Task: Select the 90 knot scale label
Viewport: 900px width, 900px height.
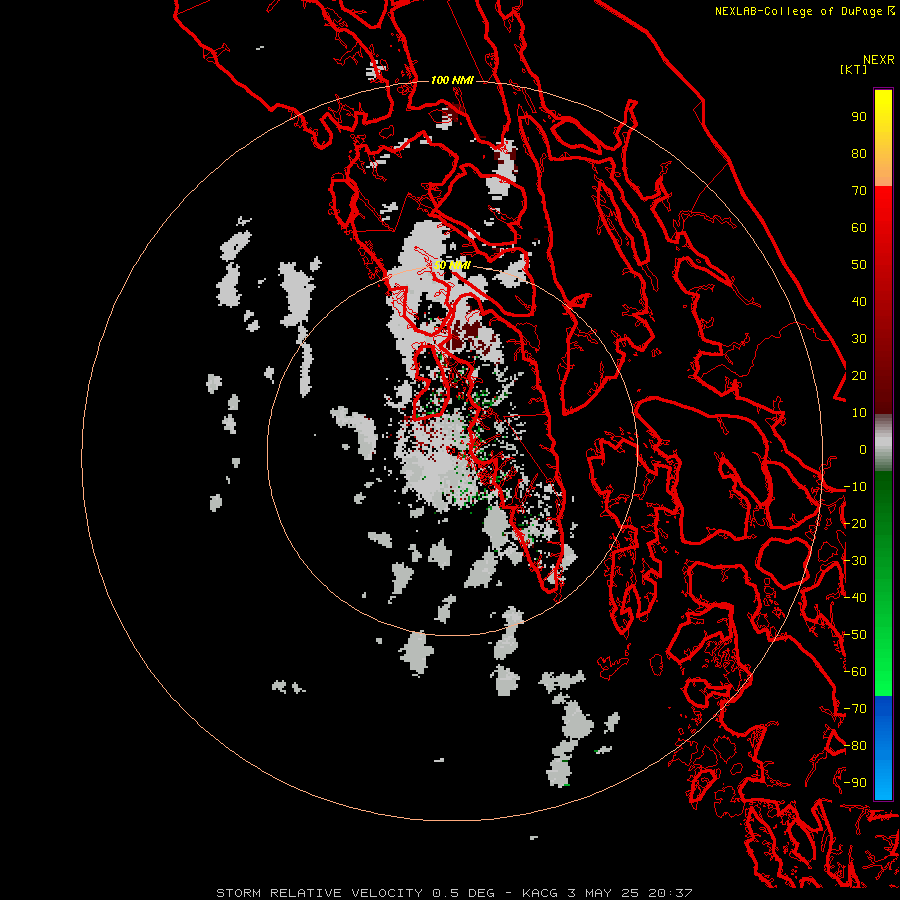Action: coord(859,117)
